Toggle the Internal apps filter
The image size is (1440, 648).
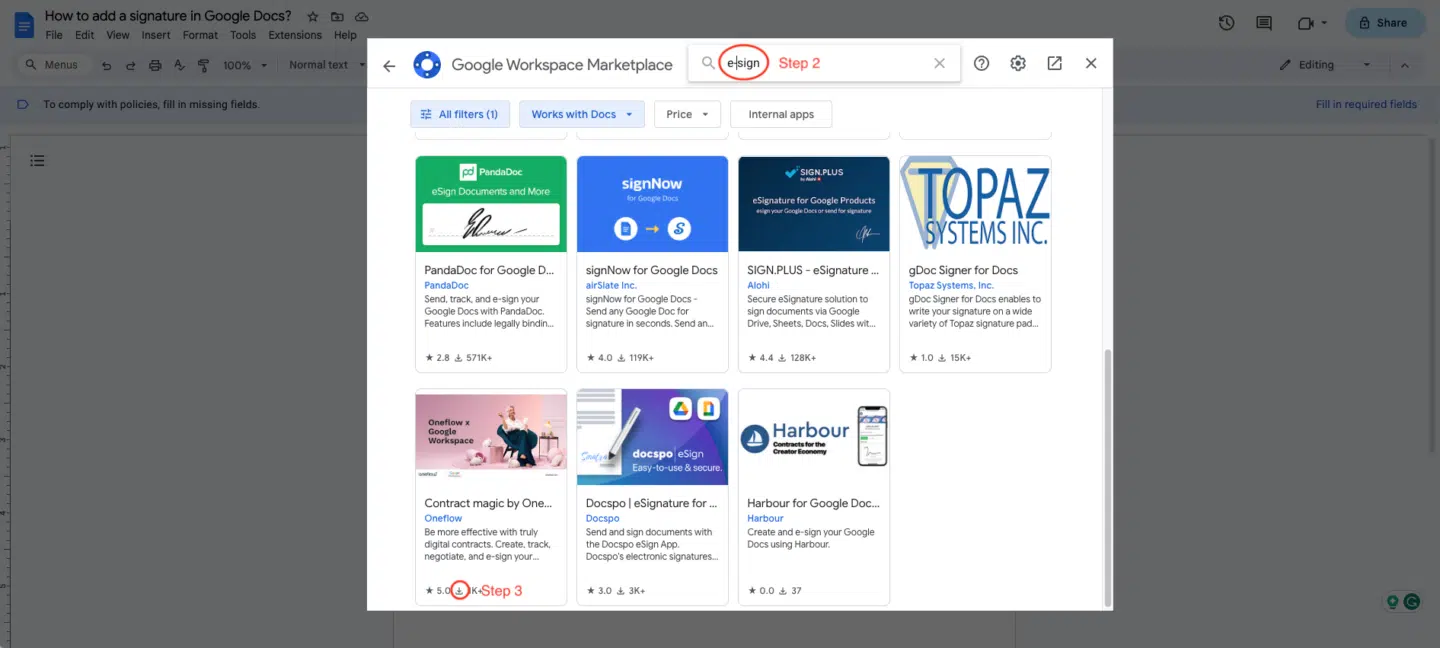click(781, 114)
